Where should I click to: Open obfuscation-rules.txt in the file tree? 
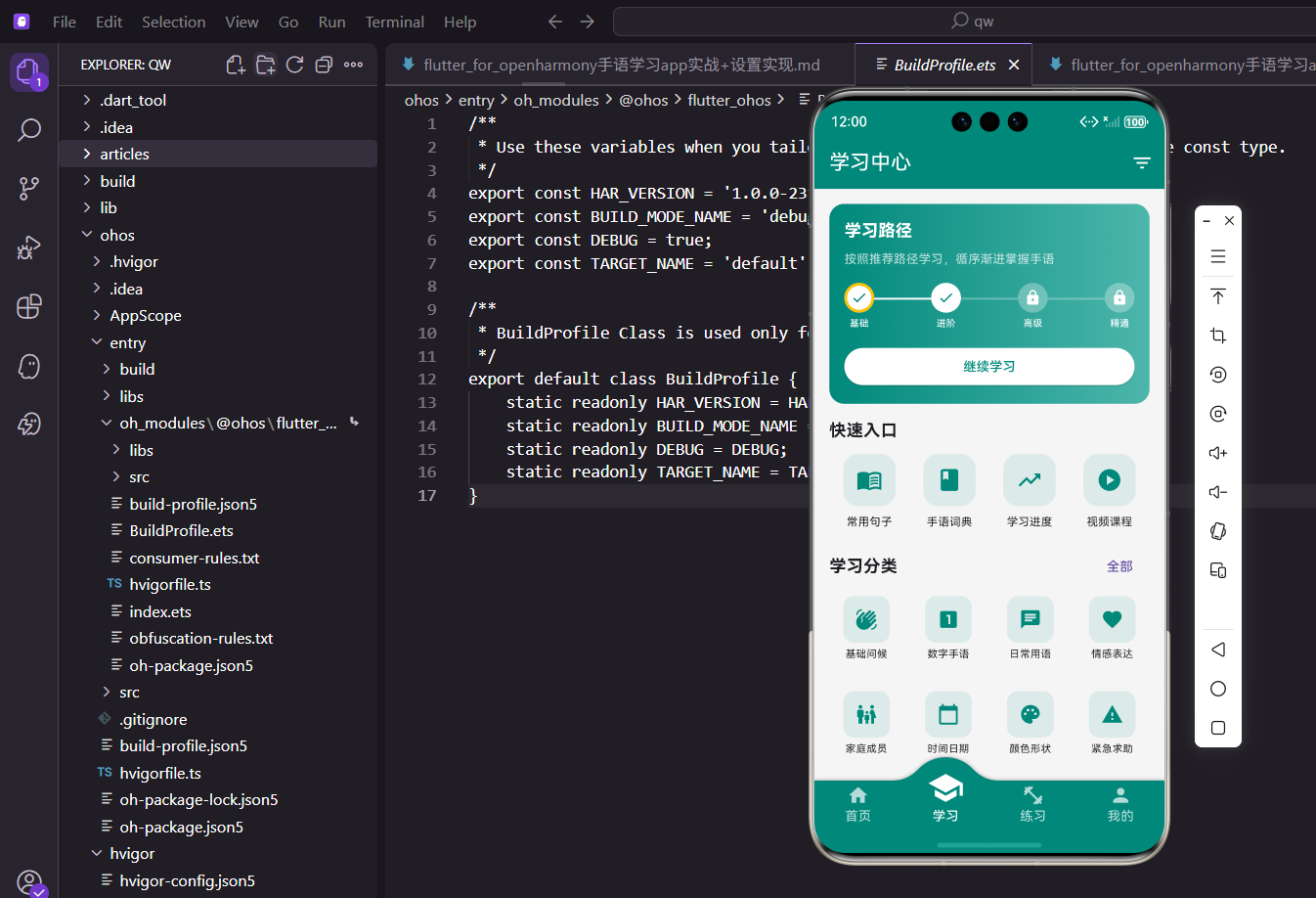point(218,638)
